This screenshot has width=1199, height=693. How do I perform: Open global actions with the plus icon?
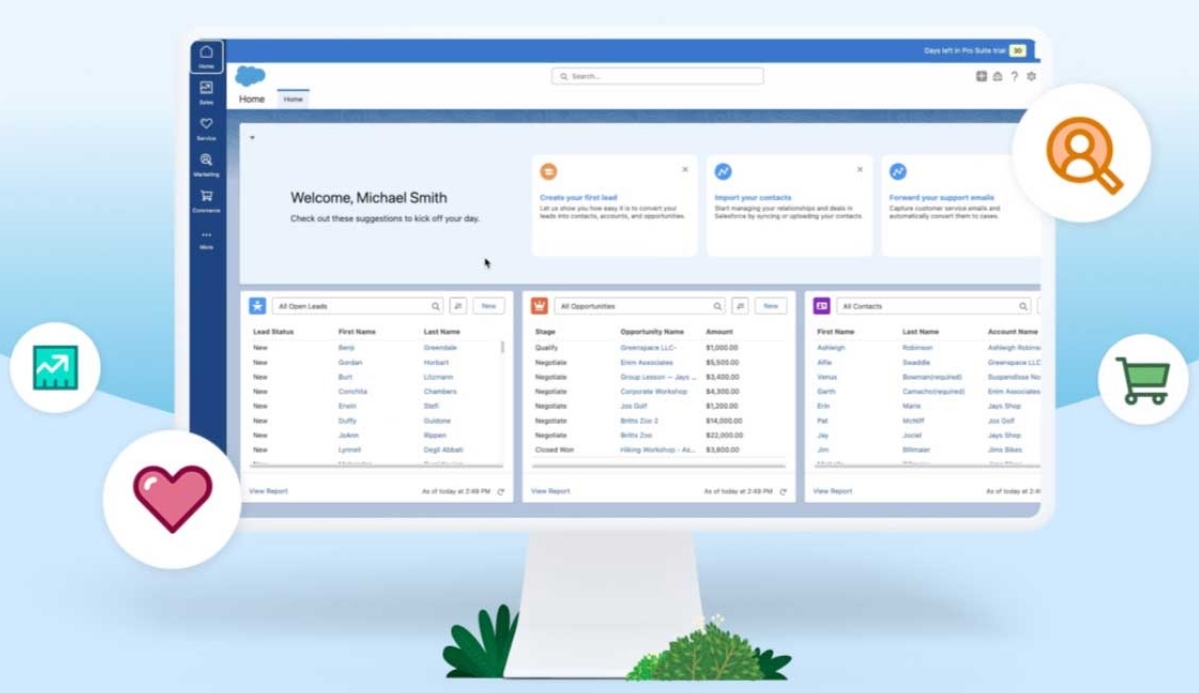pyautogui.click(x=981, y=76)
